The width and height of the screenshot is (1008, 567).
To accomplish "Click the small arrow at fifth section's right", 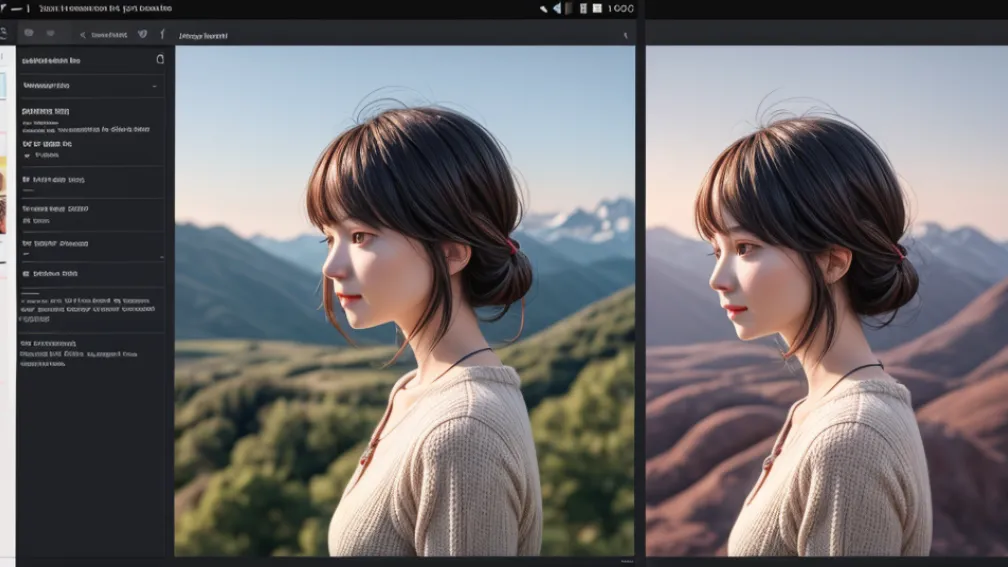I will 161,256.
